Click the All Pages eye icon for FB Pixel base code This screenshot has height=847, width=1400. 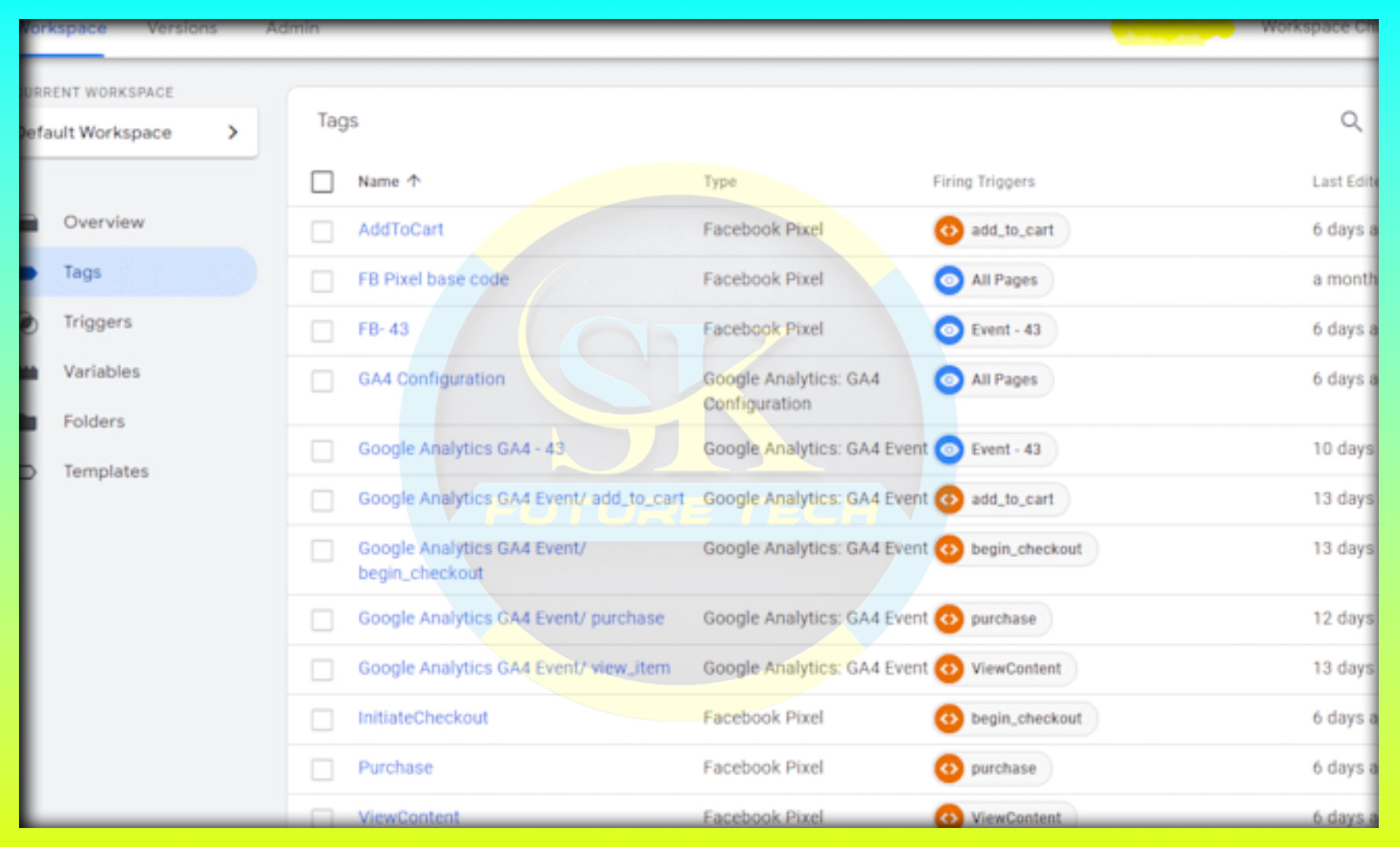(949, 280)
